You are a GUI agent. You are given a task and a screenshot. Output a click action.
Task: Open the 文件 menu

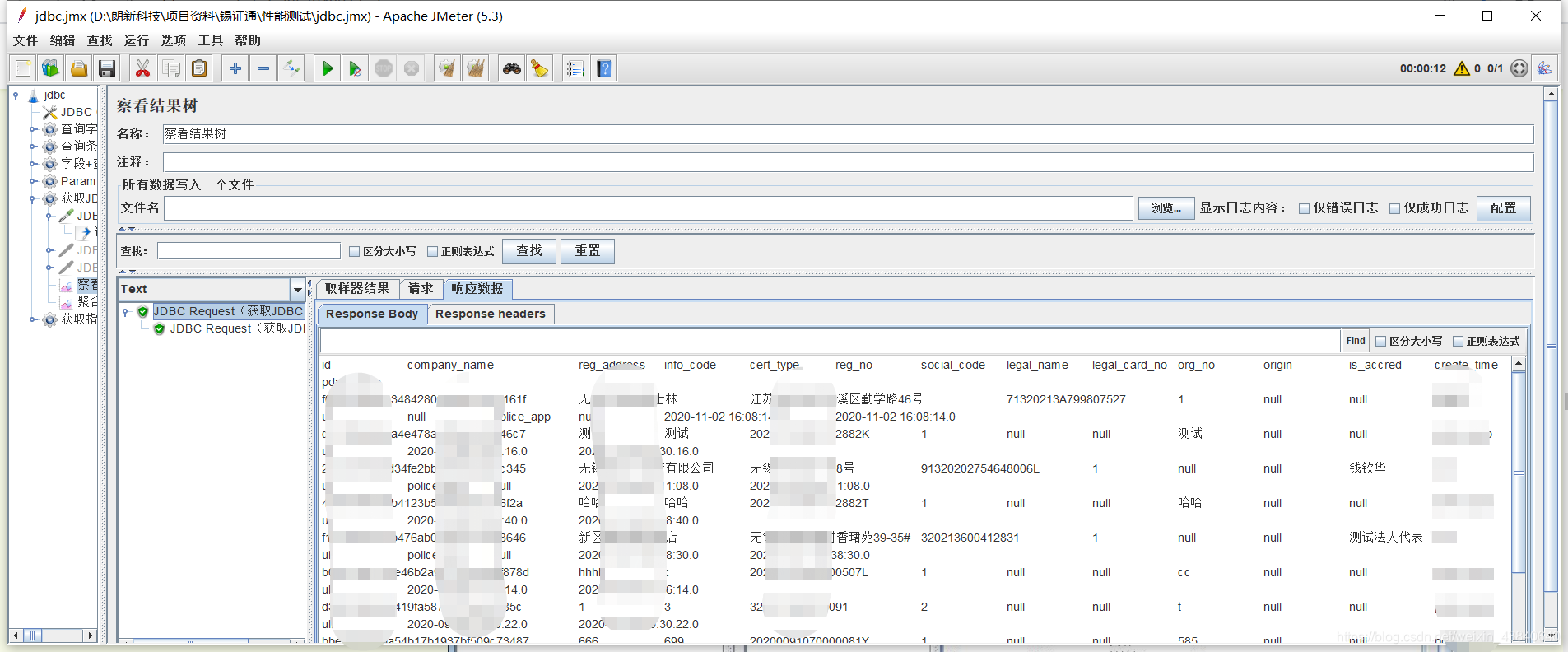(x=26, y=40)
